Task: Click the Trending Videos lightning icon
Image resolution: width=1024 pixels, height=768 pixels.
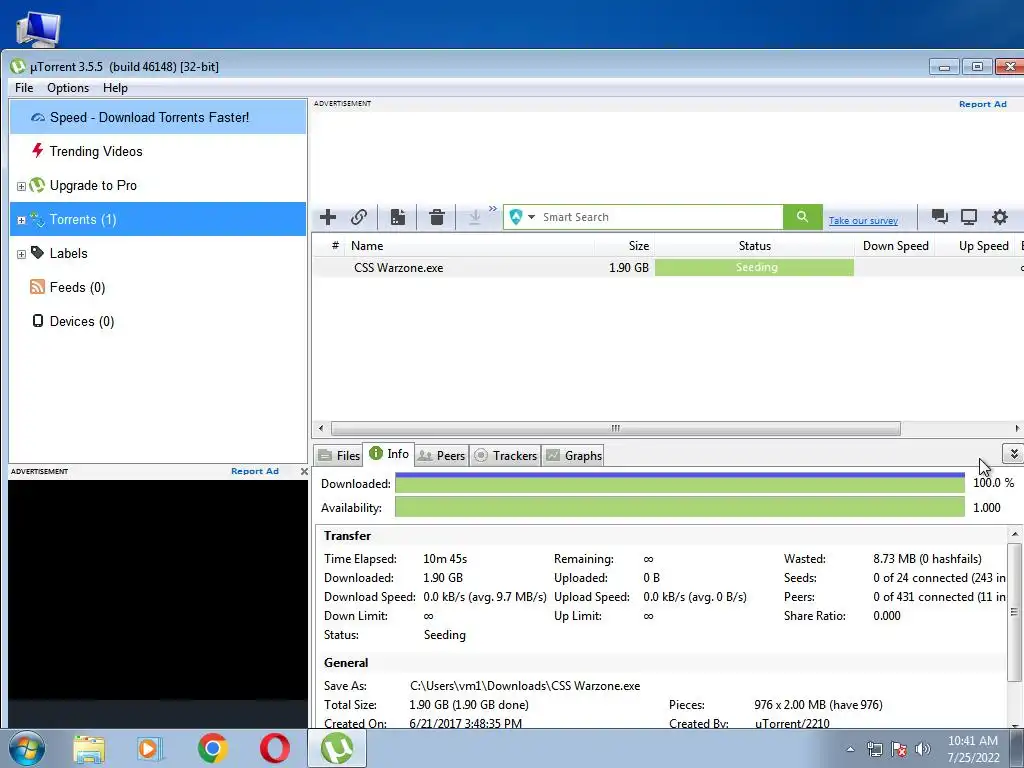Action: pos(37,151)
